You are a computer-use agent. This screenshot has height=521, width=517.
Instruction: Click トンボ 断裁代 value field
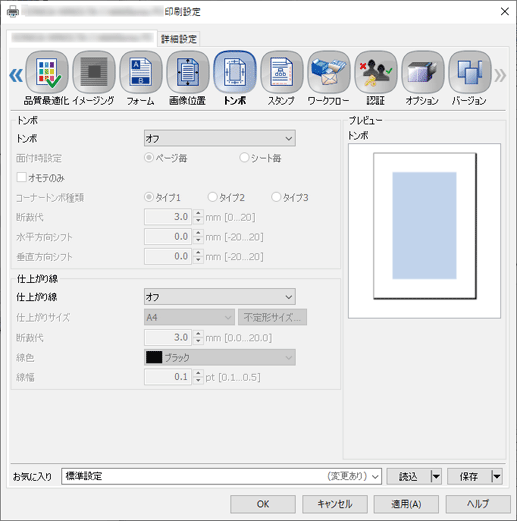coord(168,217)
